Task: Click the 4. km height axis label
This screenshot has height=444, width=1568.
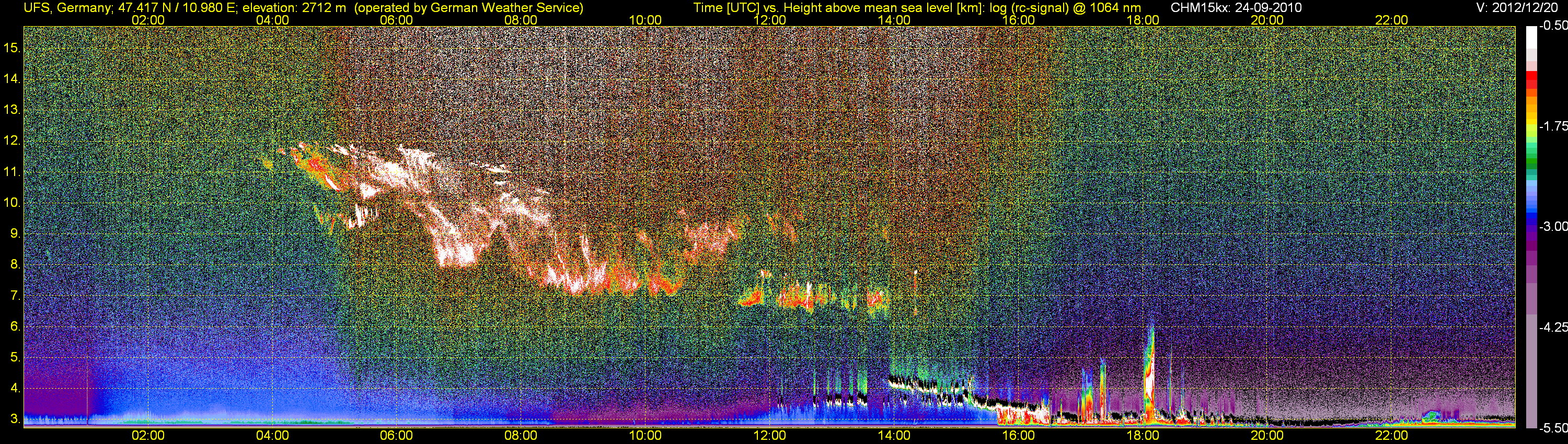Action: (x=16, y=388)
